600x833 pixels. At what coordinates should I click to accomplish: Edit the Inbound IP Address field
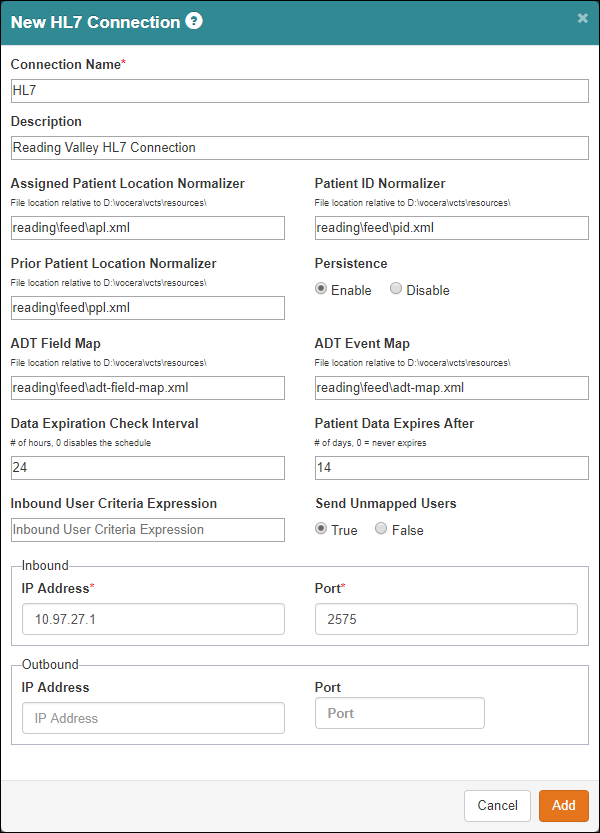153,619
